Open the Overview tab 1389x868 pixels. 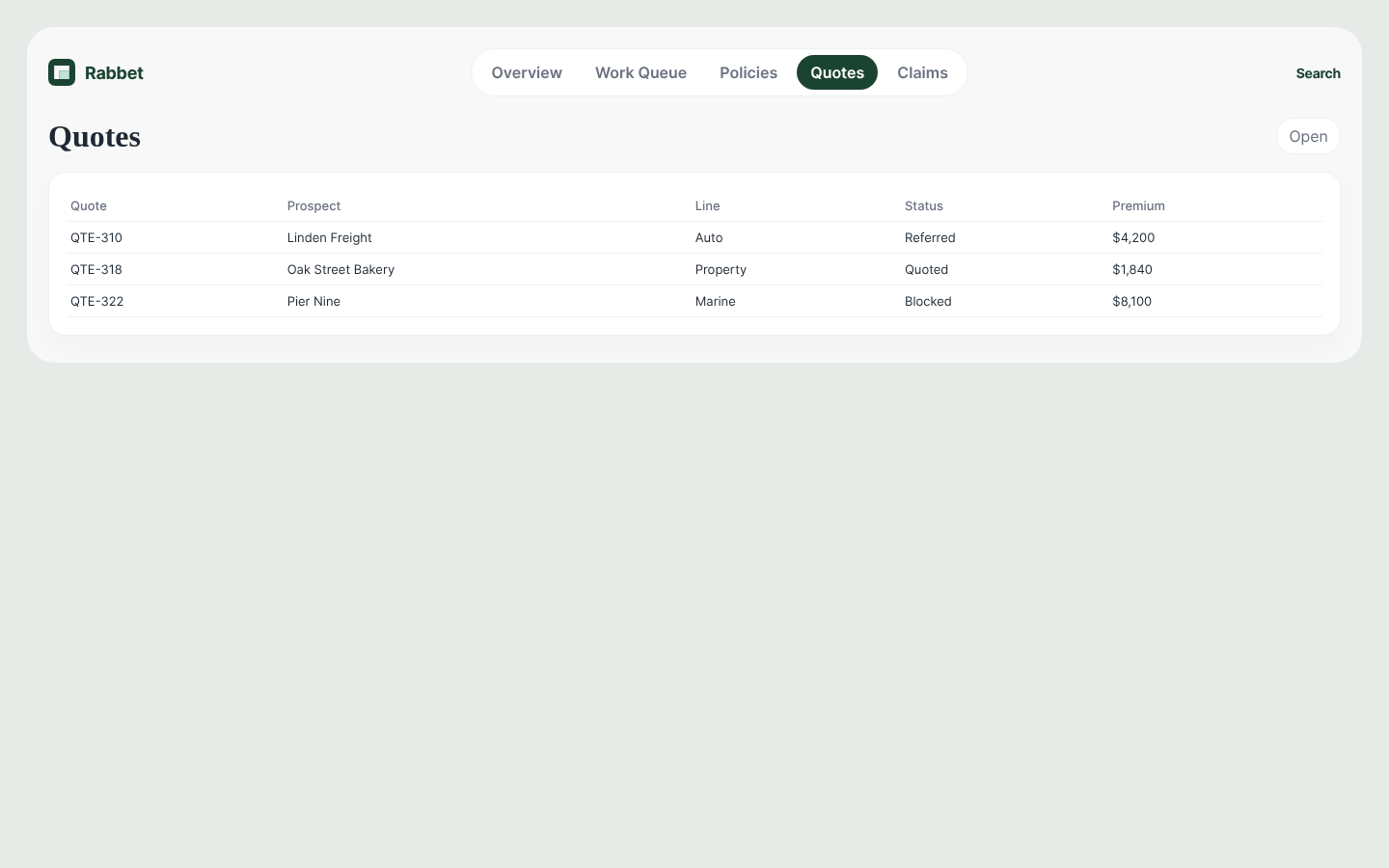[527, 72]
